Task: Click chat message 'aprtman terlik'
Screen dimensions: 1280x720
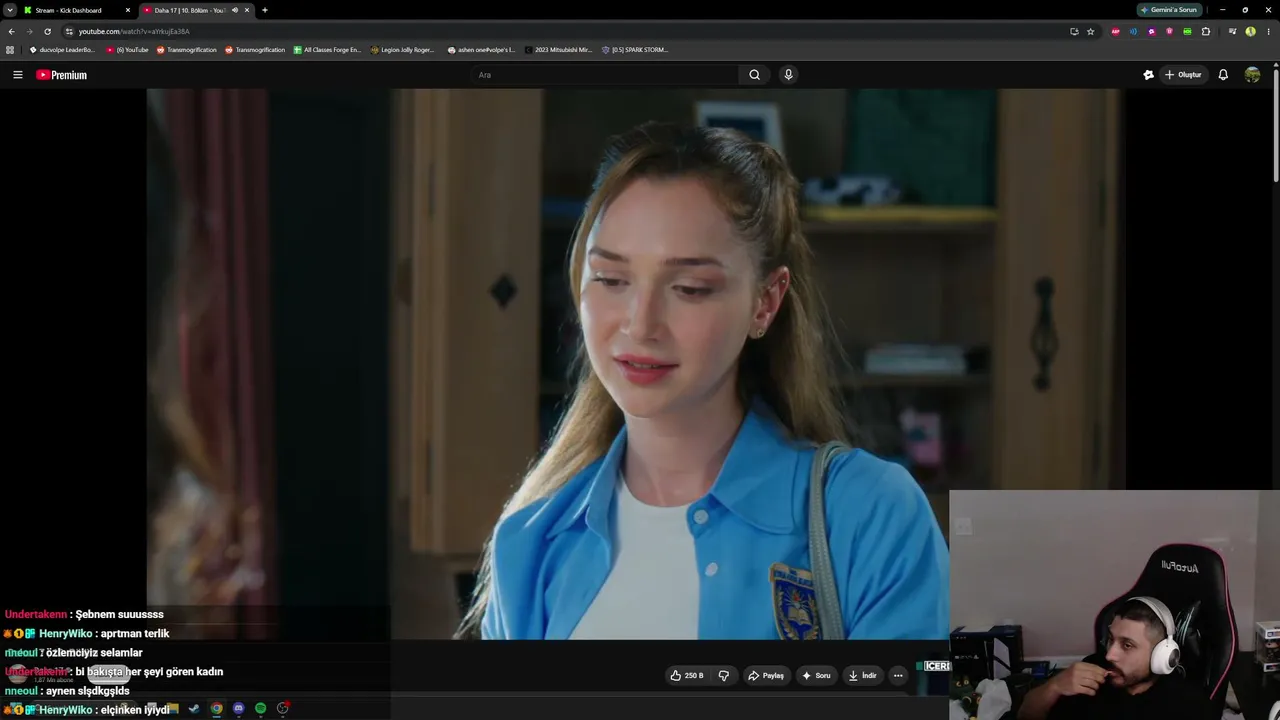Action: point(135,634)
